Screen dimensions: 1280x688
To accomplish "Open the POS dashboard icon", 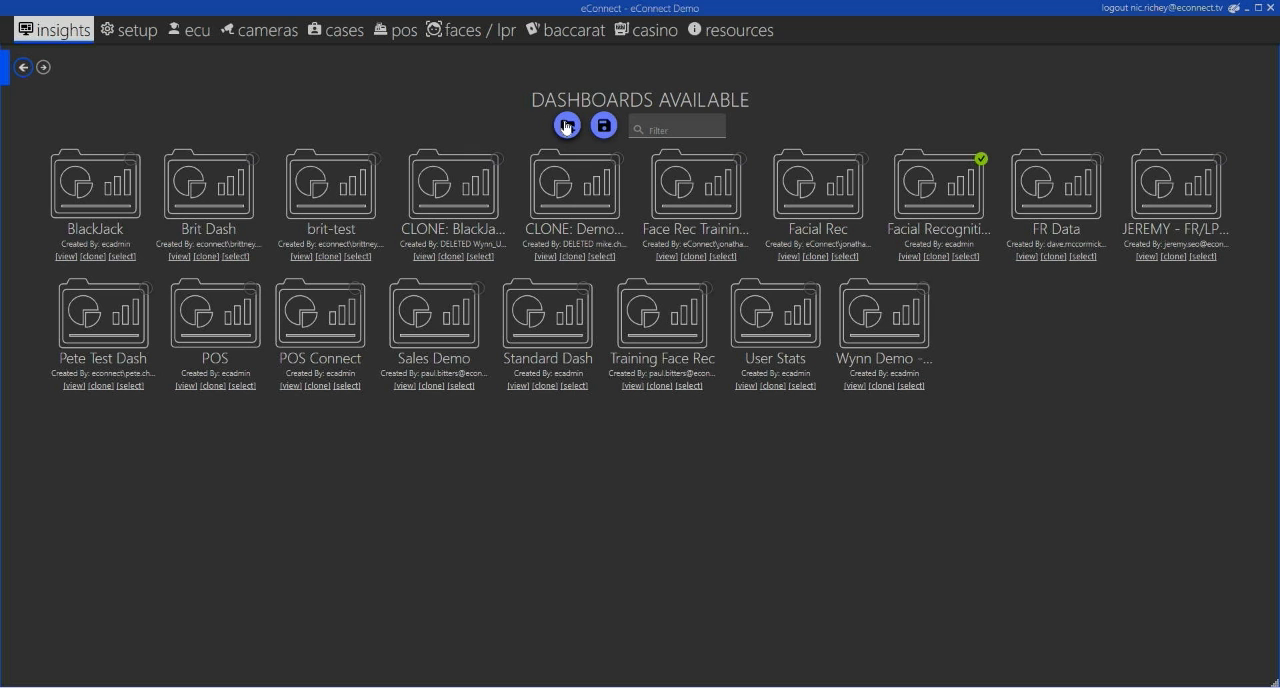I will tap(215, 313).
